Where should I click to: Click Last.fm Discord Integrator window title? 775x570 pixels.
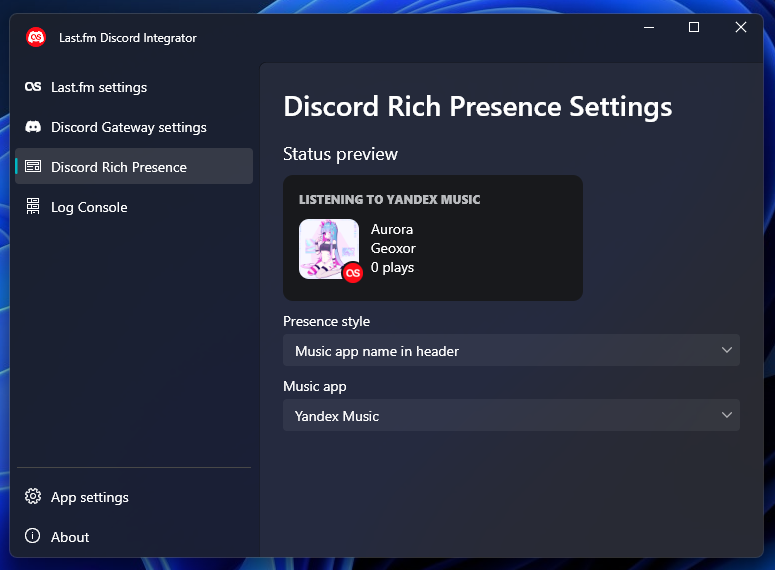point(128,38)
